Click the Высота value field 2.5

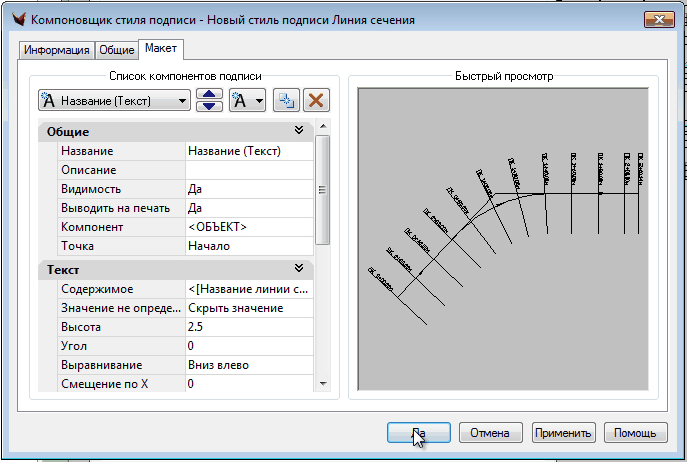(x=248, y=327)
